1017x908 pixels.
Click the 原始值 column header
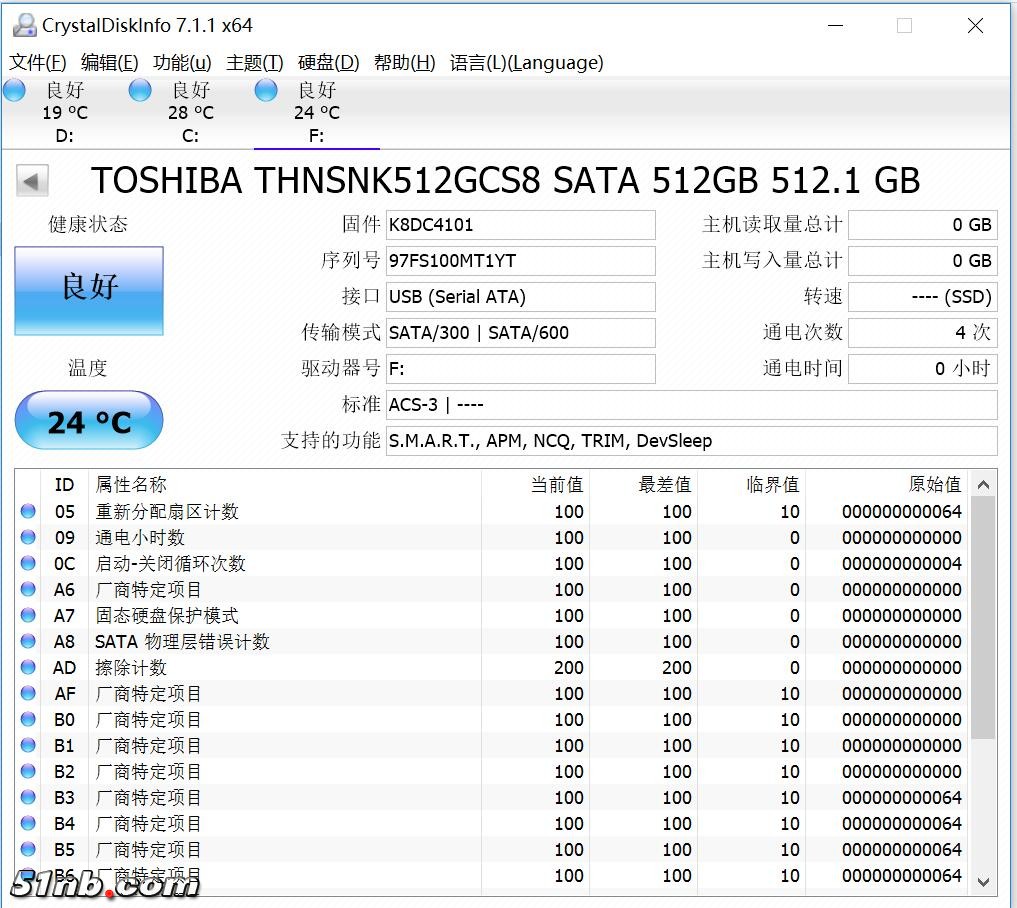934,484
